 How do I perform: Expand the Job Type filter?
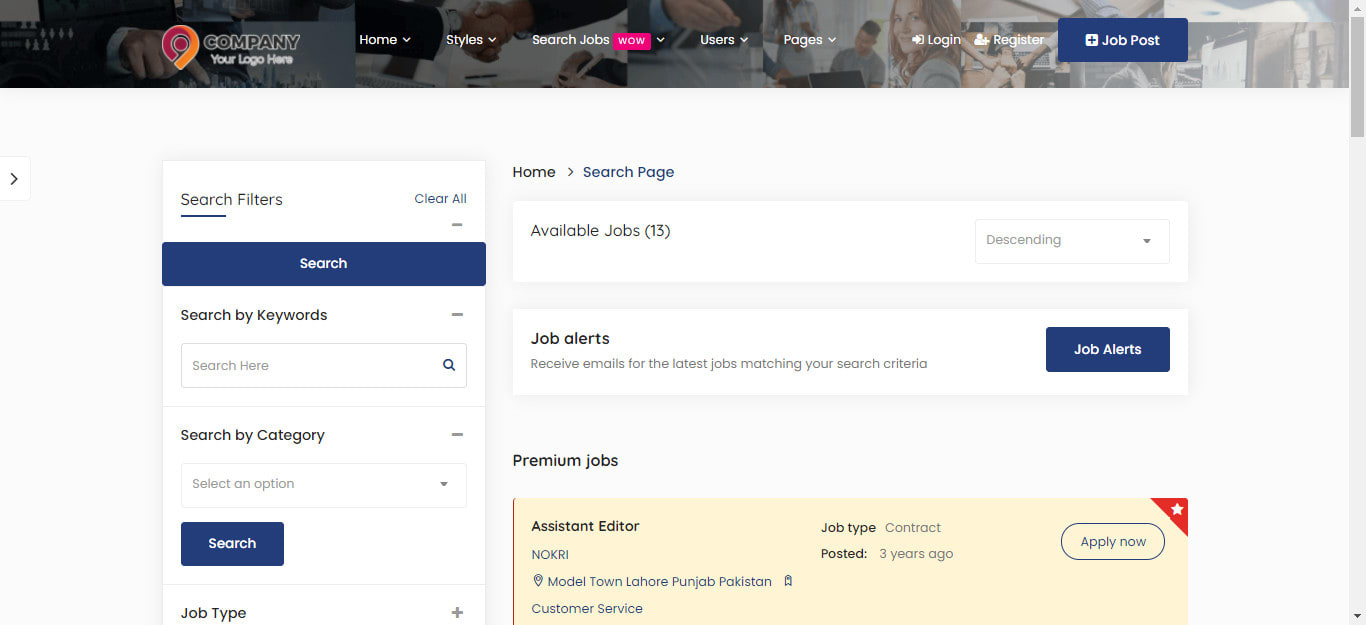[457, 612]
